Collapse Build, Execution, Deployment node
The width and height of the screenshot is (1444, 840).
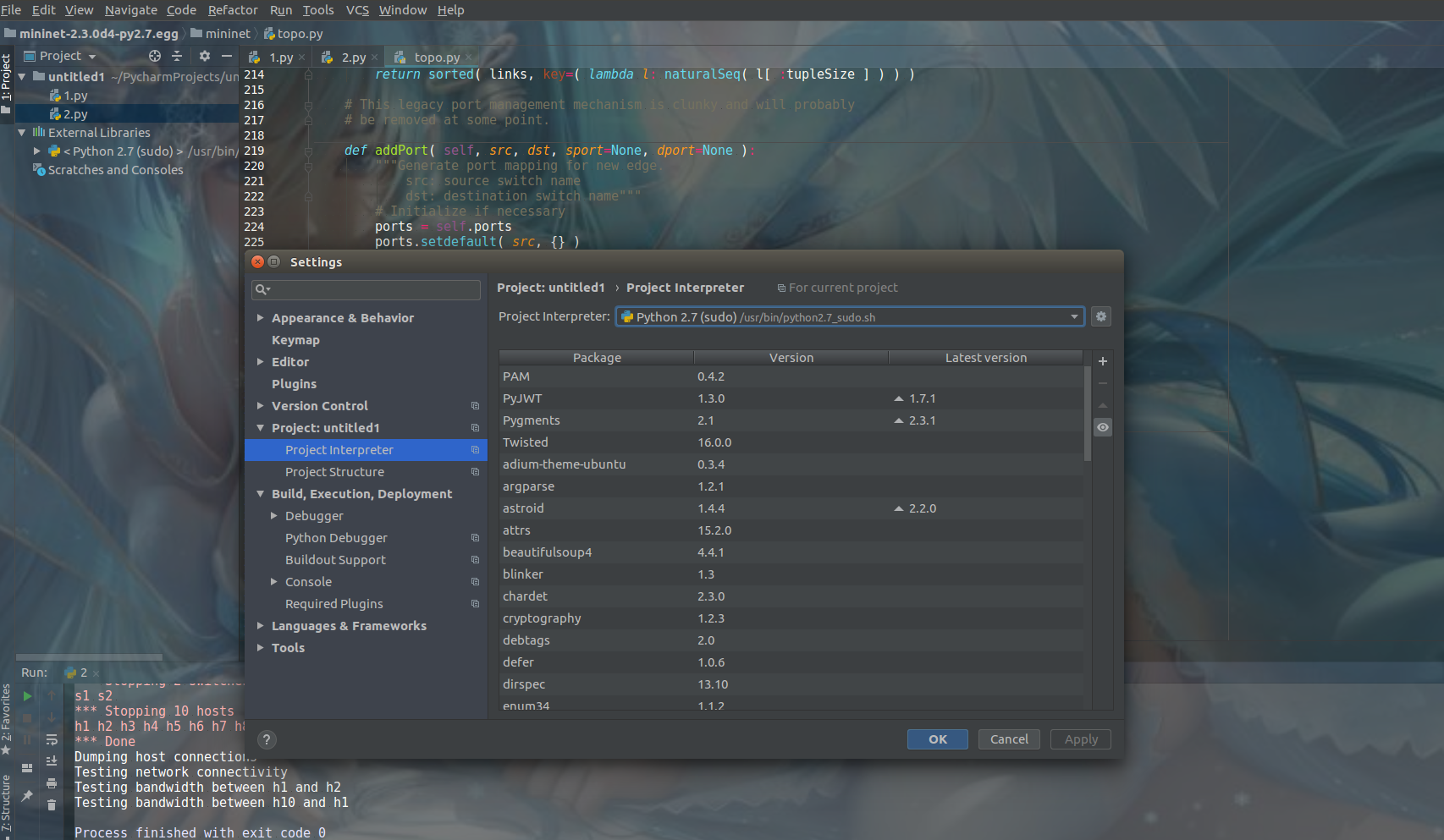261,494
